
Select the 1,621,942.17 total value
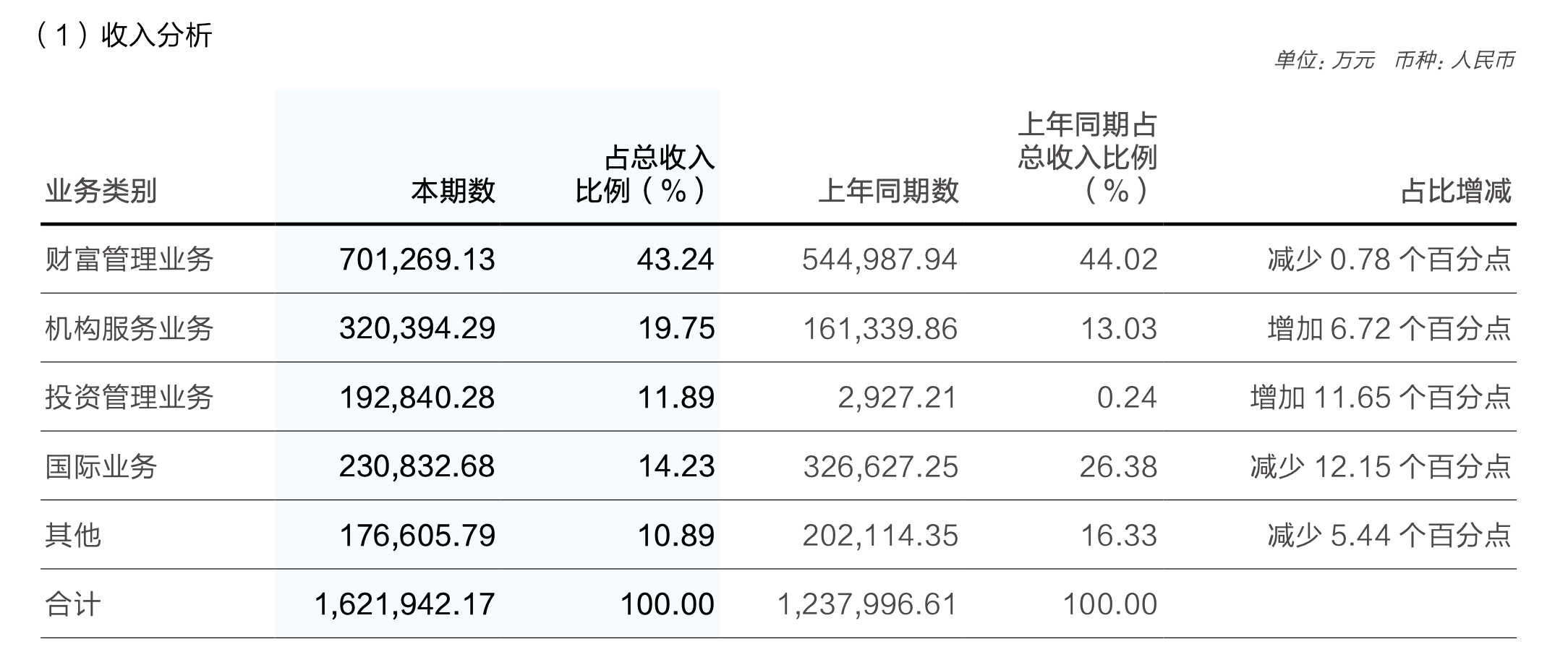[405, 604]
